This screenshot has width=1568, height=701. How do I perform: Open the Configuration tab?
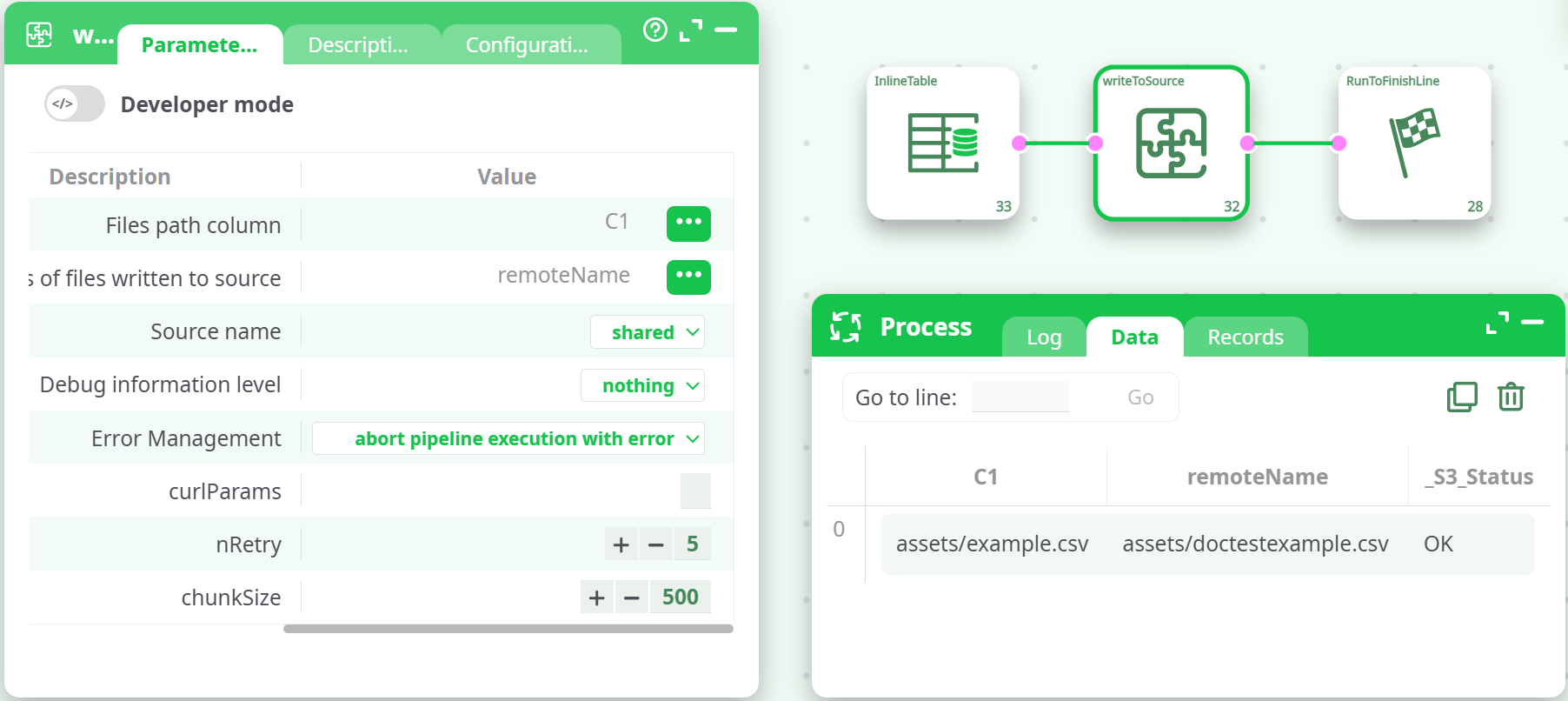(528, 45)
